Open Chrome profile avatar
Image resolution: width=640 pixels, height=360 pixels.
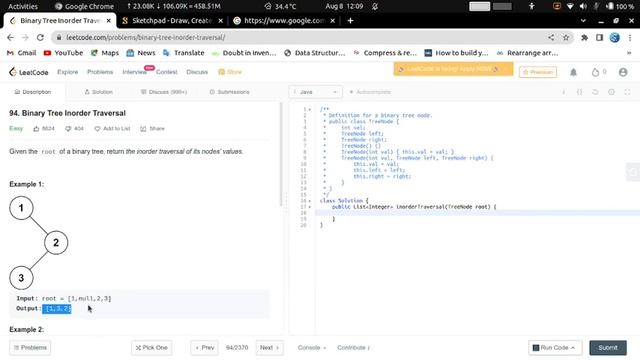tap(615, 38)
